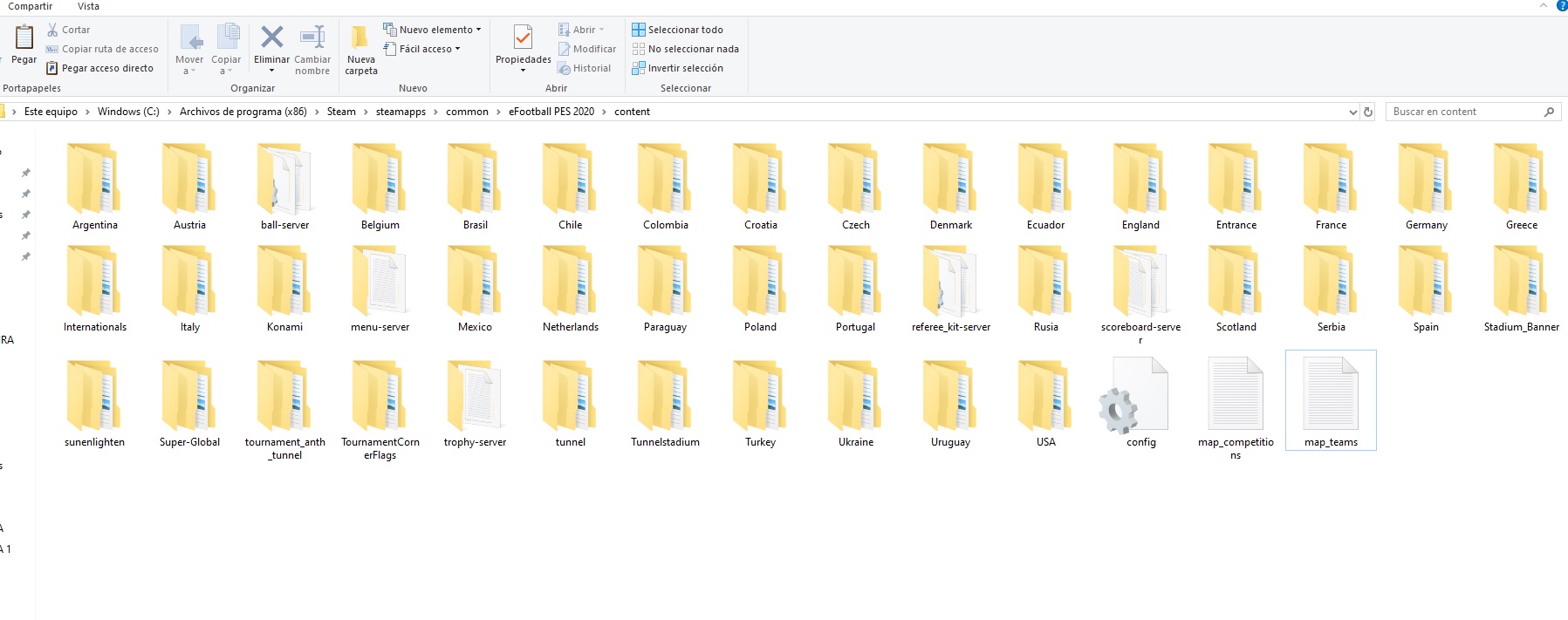Select the map_competitions text file
Screen dimensions: 1568x620
coord(1236,410)
